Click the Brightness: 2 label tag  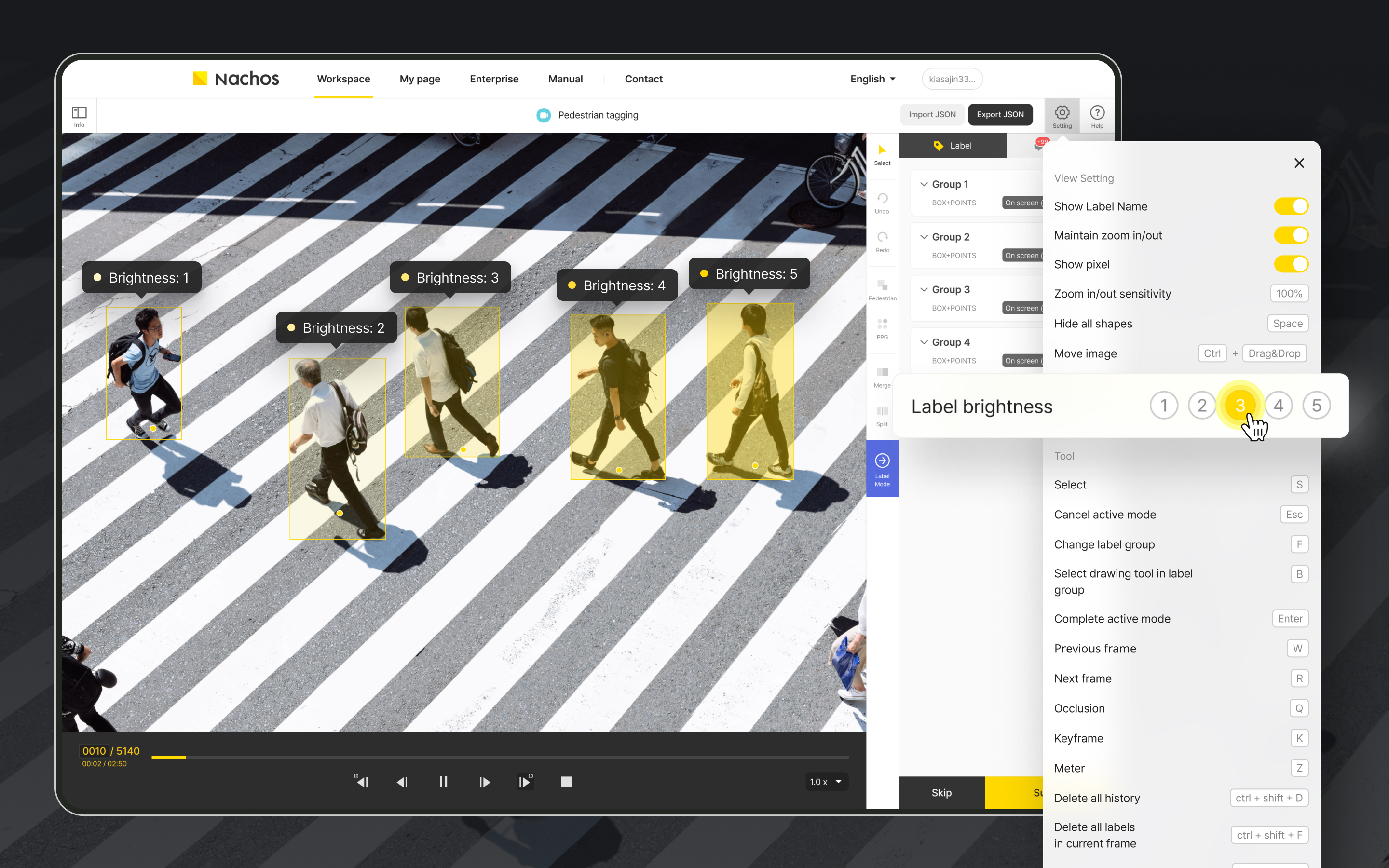[x=336, y=328]
